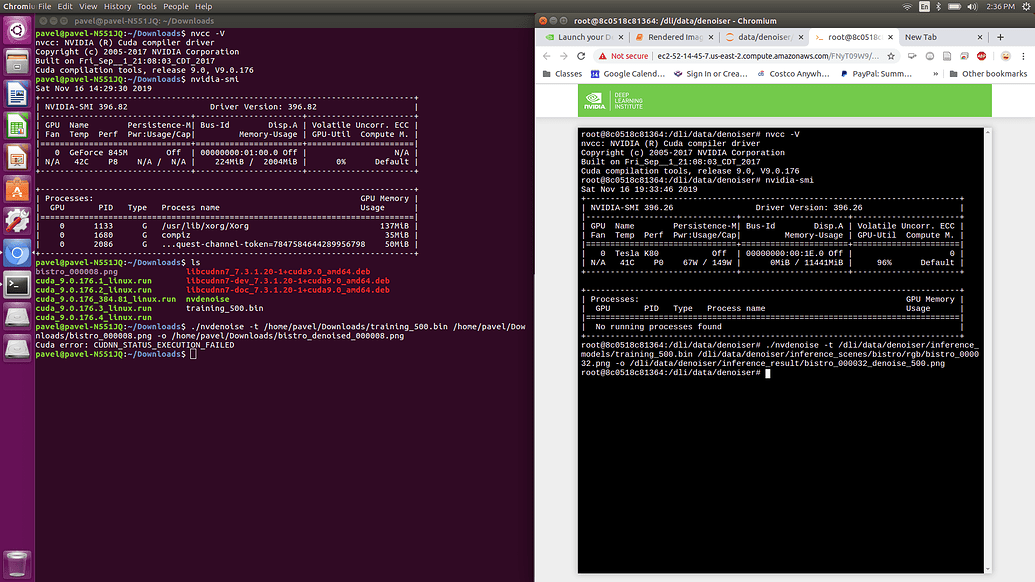Open the Other bookmarks folder
Viewport: 1035px width, 582px height.
988,74
